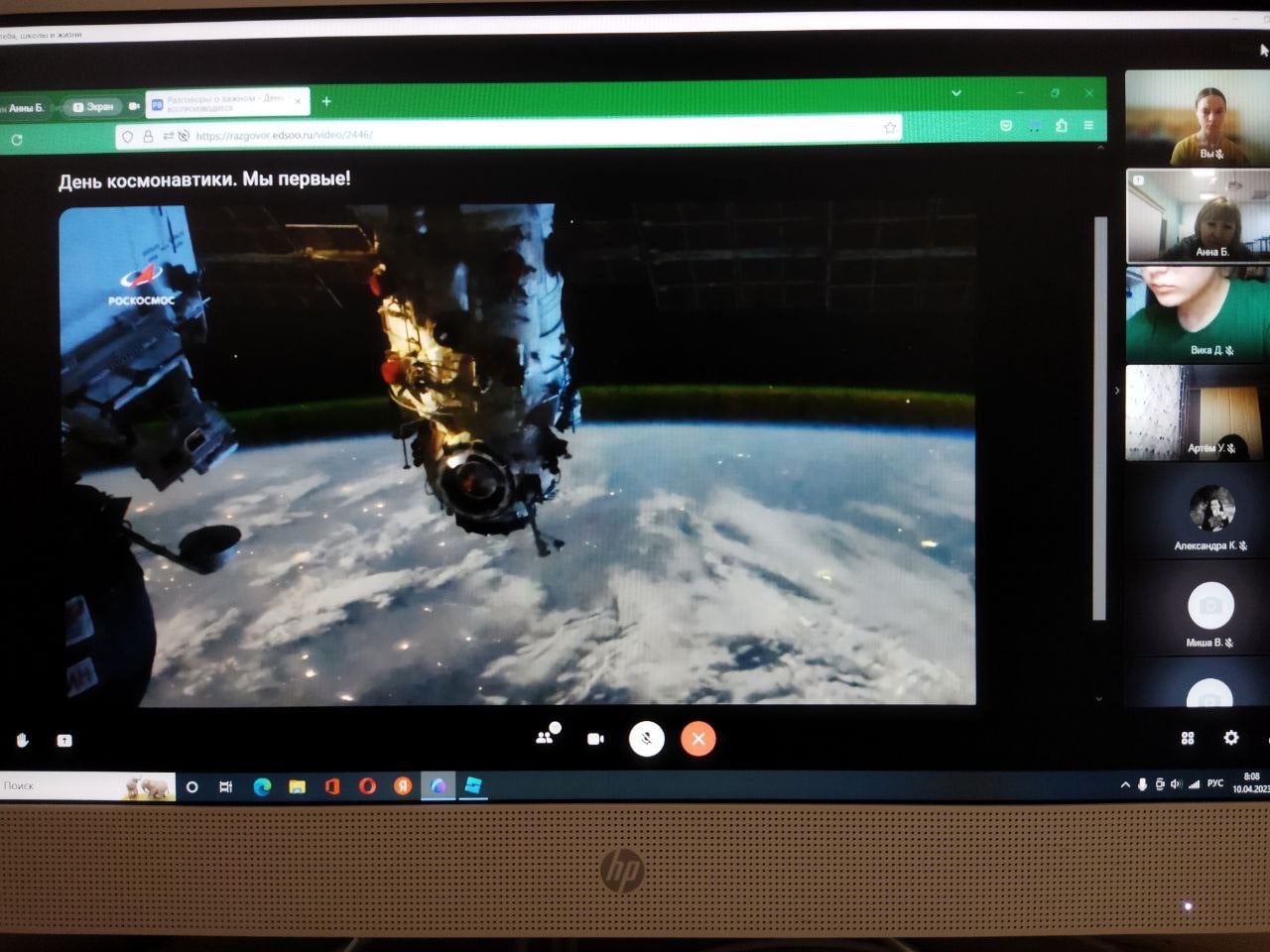1270x952 pixels.
Task: Select your own video tile labeled Вы
Action: pyautogui.click(x=1199, y=117)
